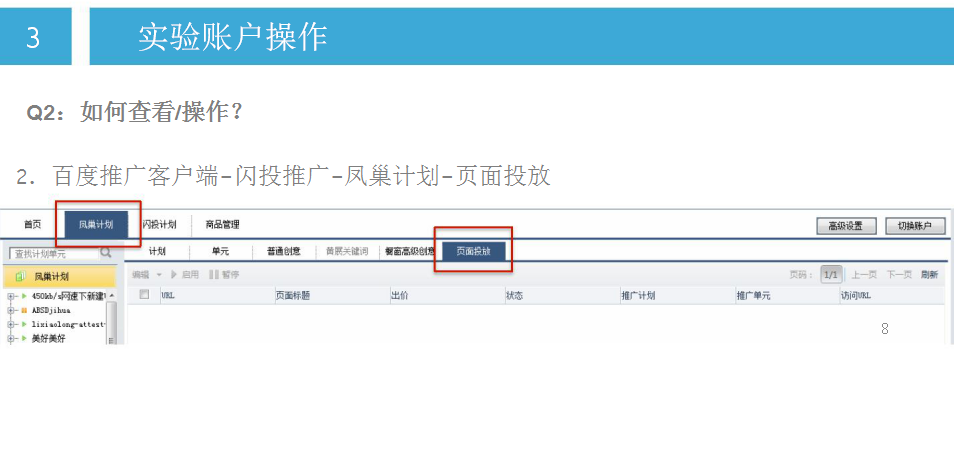Viewport: 954px width, 464px height.
Task: Select the lixiaolong-attest plan
Action: [x=69, y=325]
